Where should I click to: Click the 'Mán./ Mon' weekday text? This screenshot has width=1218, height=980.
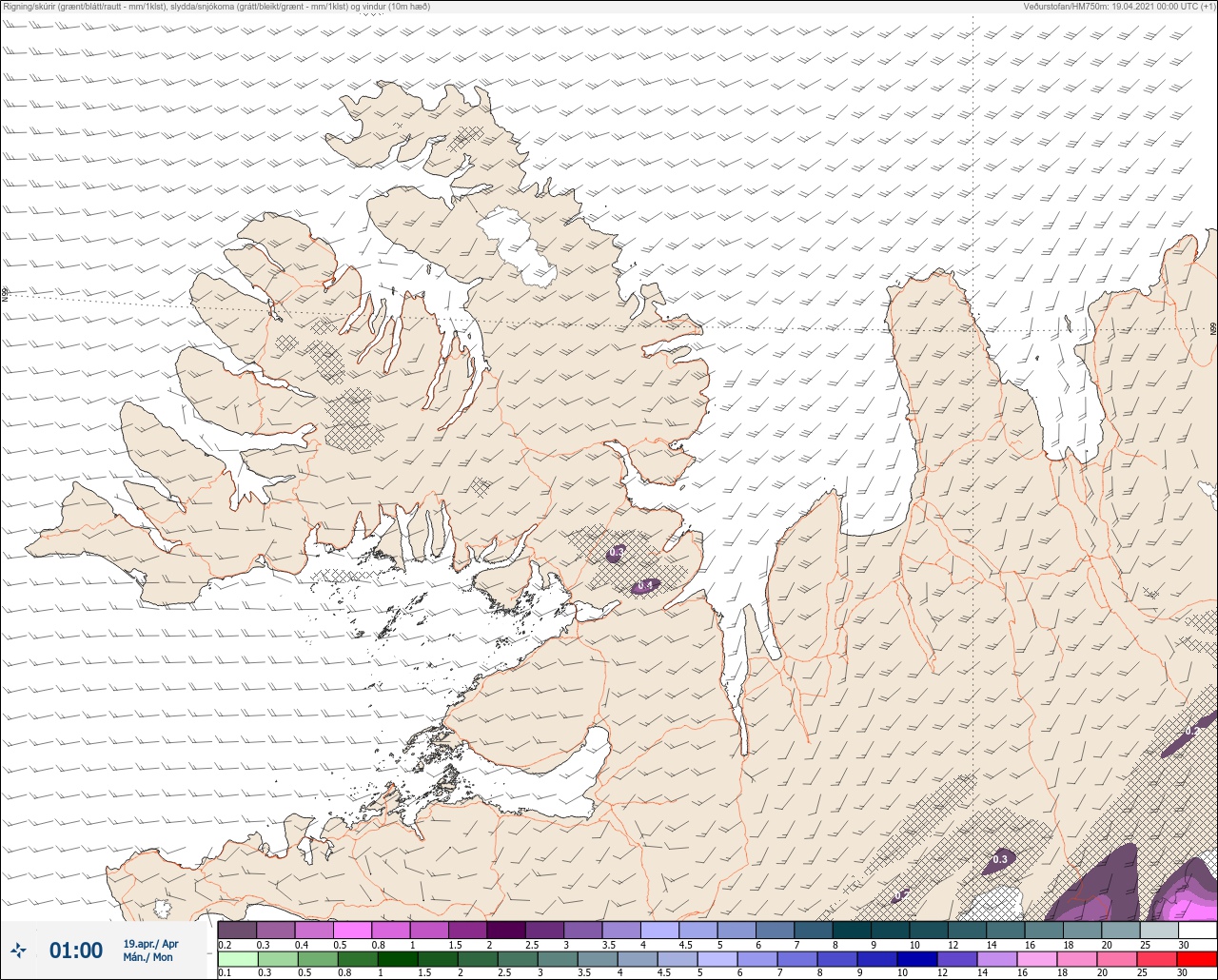147,957
